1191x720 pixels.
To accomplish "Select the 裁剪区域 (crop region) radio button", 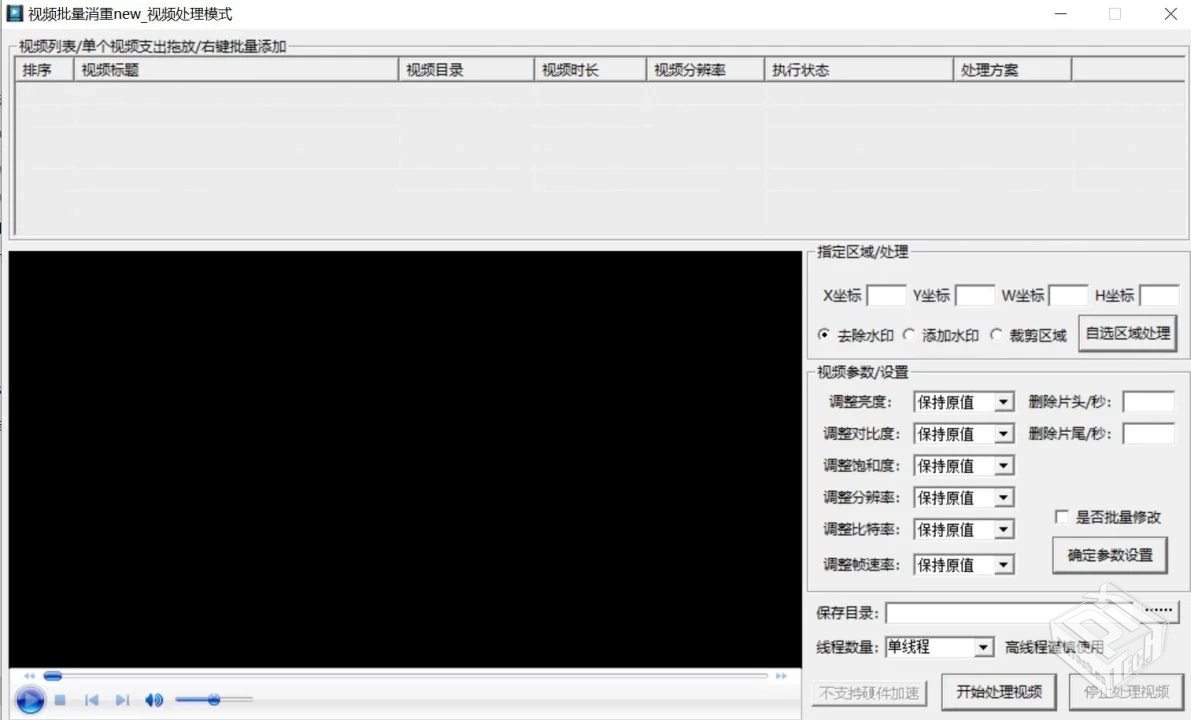I will click(996, 335).
